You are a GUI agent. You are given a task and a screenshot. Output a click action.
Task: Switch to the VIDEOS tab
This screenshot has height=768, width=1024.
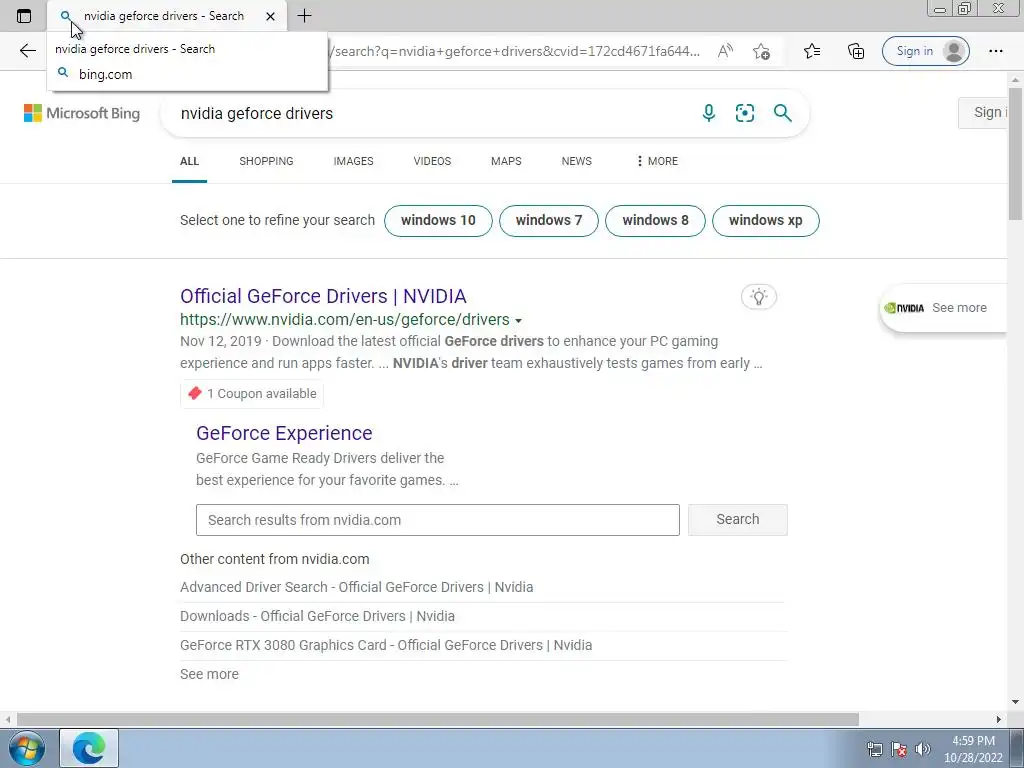(432, 161)
